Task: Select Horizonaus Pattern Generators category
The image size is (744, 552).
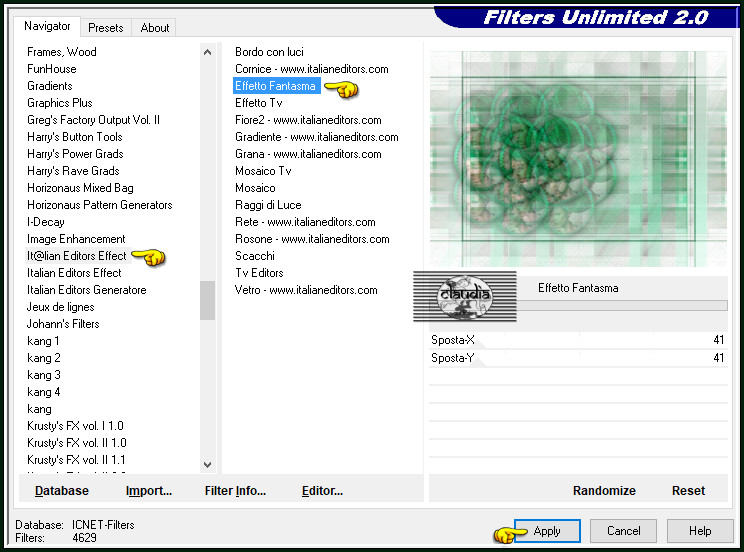Action: coord(100,205)
